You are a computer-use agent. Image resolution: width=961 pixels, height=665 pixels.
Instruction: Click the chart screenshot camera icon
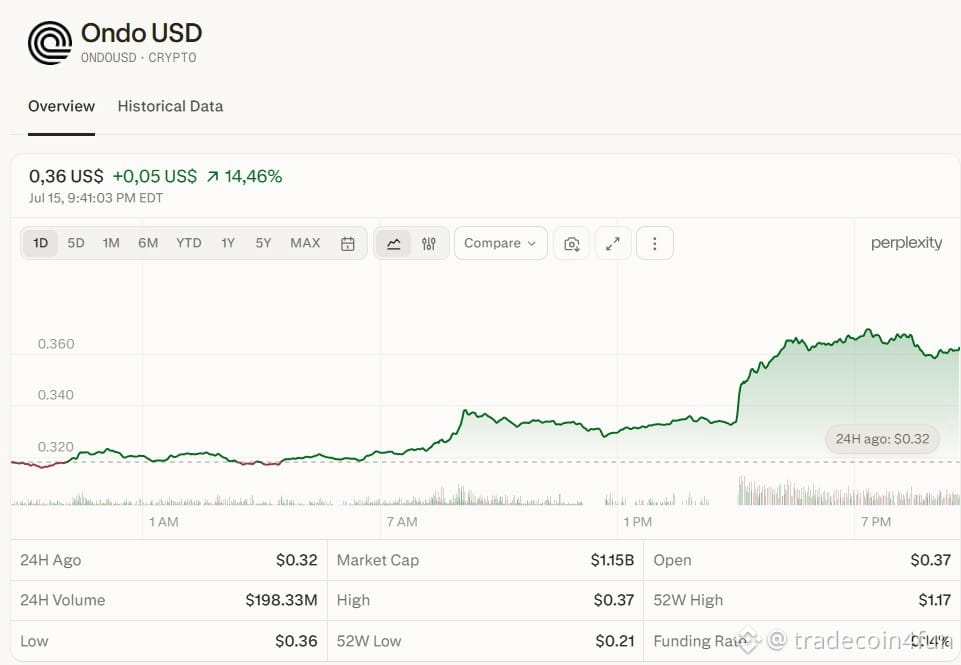click(x=572, y=243)
